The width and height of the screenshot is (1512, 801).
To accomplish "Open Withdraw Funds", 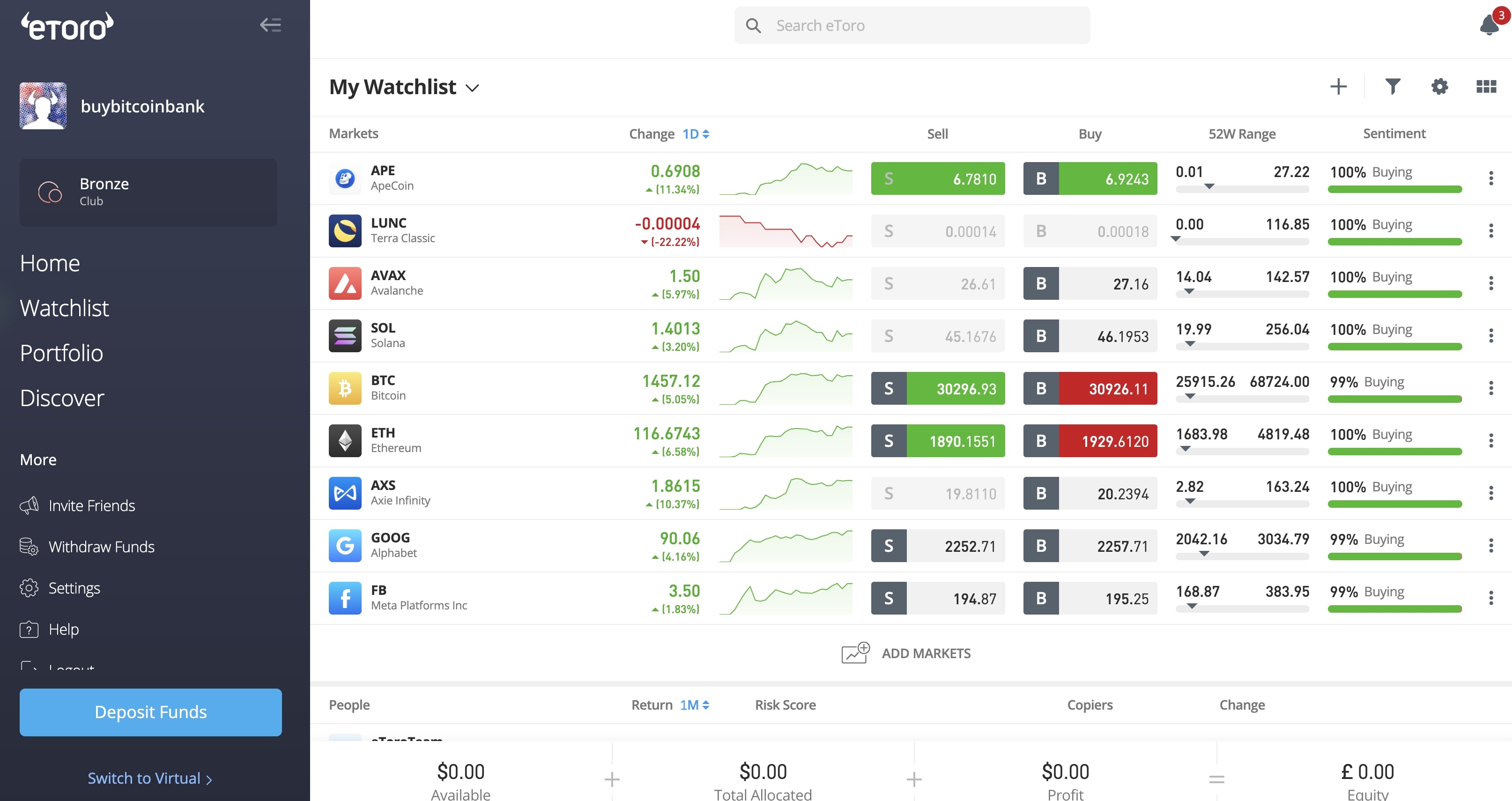I will click(87, 546).
